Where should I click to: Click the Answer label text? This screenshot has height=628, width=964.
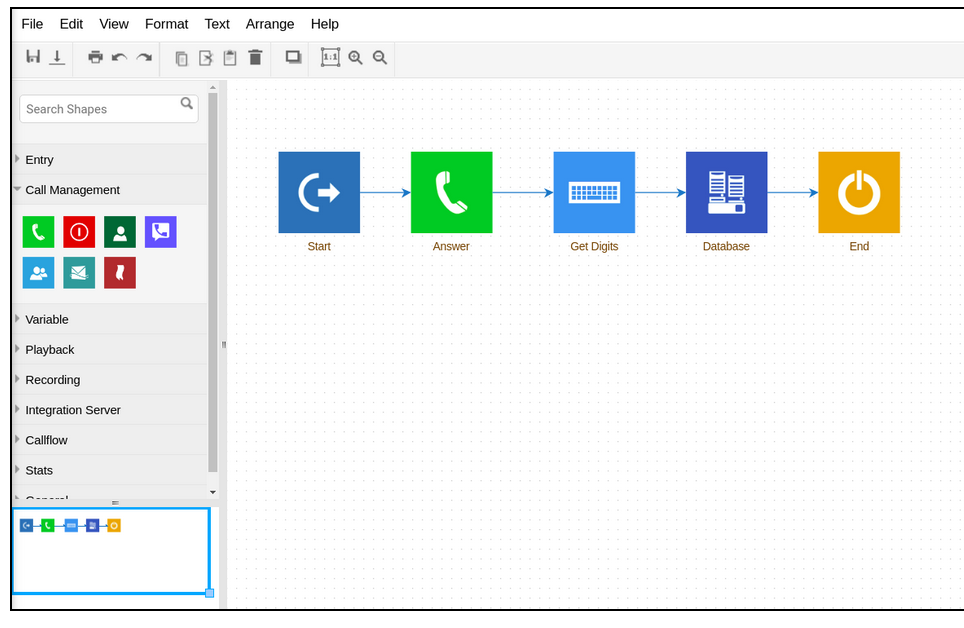point(451,246)
